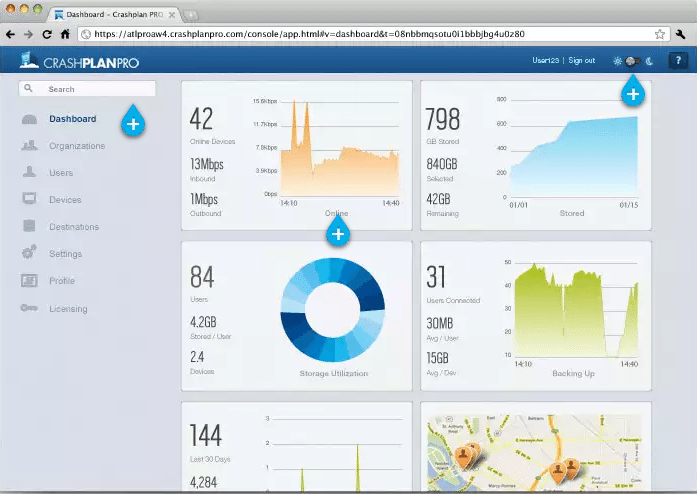Open a new browser tab

point(190,15)
